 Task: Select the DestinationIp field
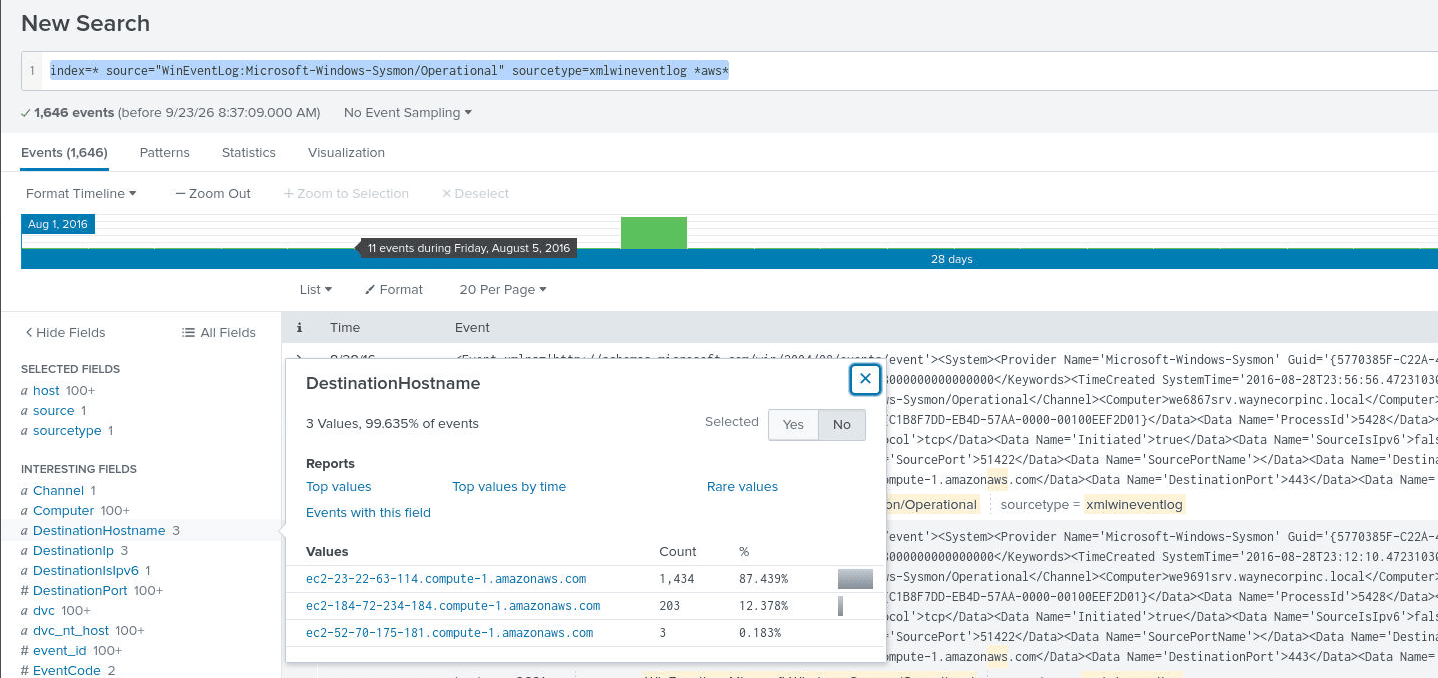(x=74, y=550)
